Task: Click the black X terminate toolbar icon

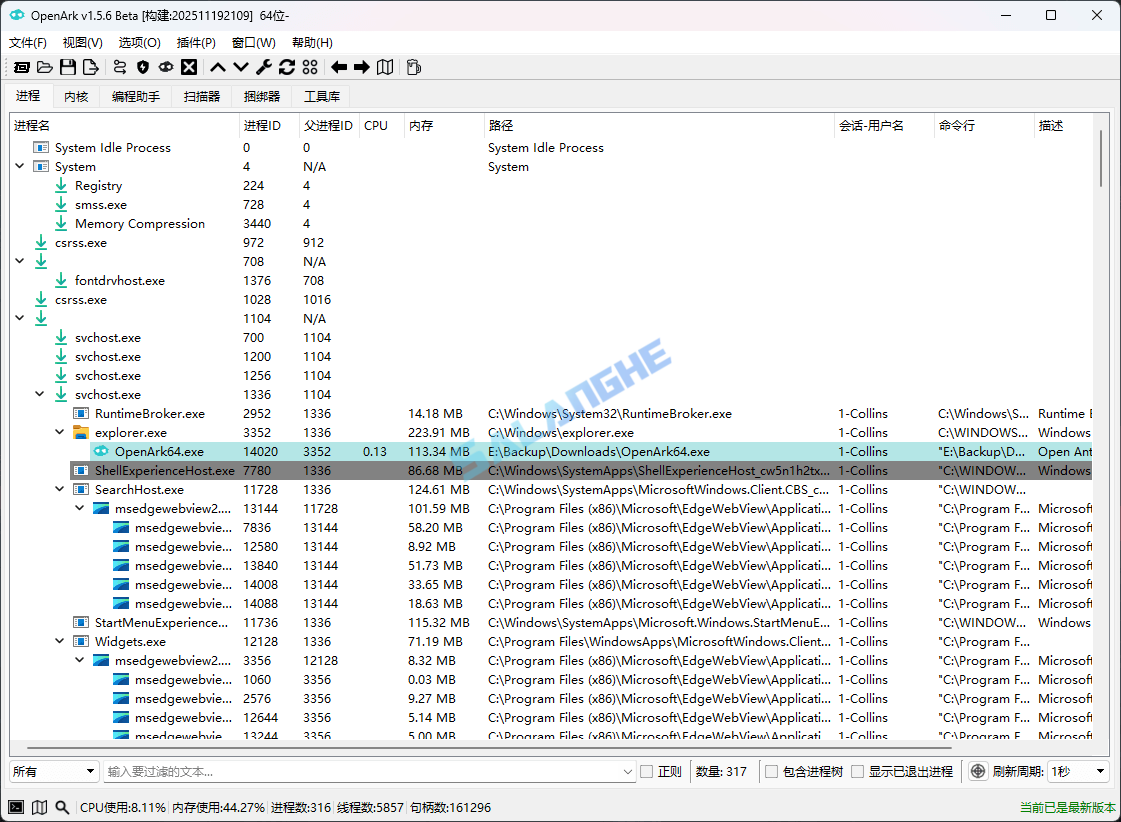Action: click(x=190, y=67)
